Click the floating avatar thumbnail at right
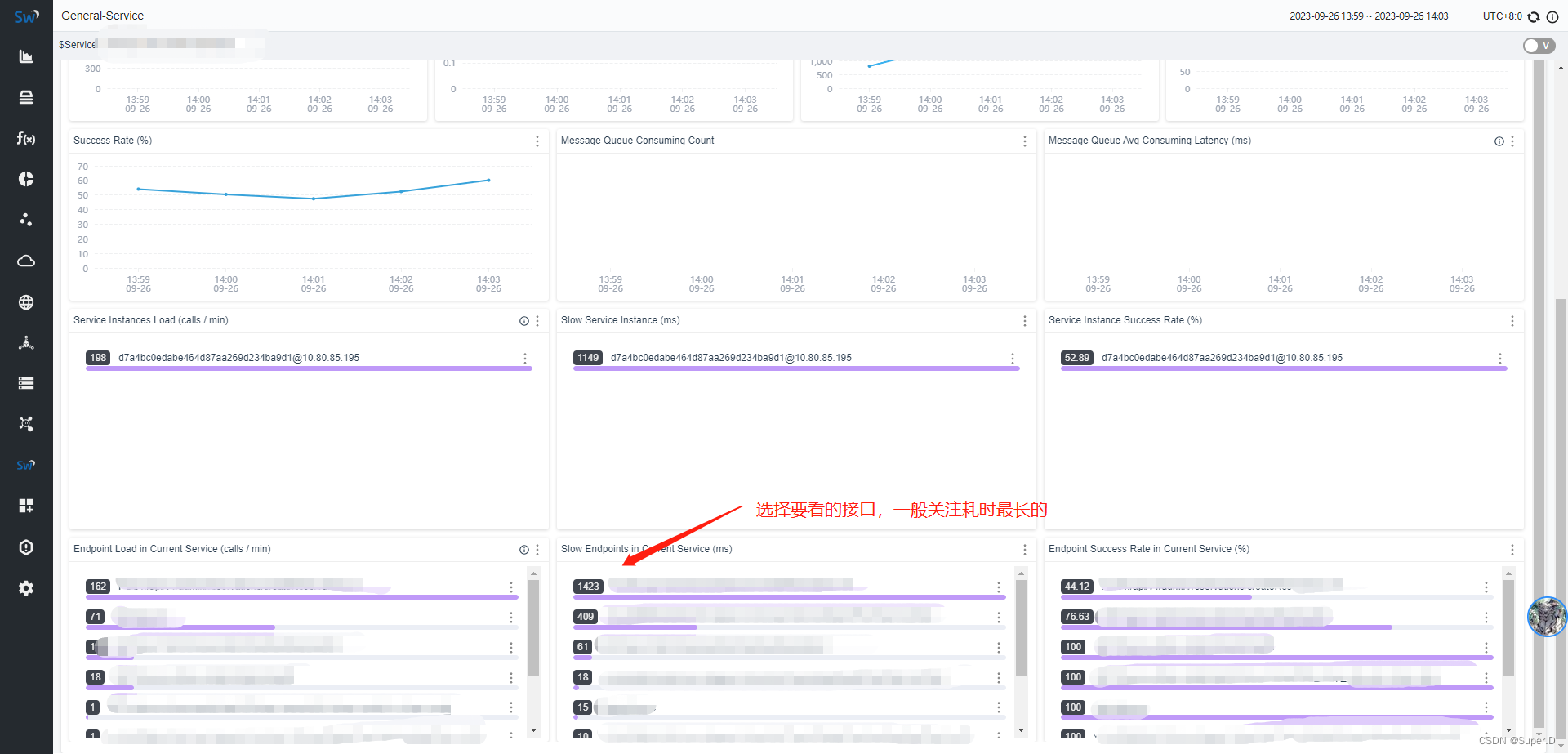The image size is (1568, 754). point(1547,617)
